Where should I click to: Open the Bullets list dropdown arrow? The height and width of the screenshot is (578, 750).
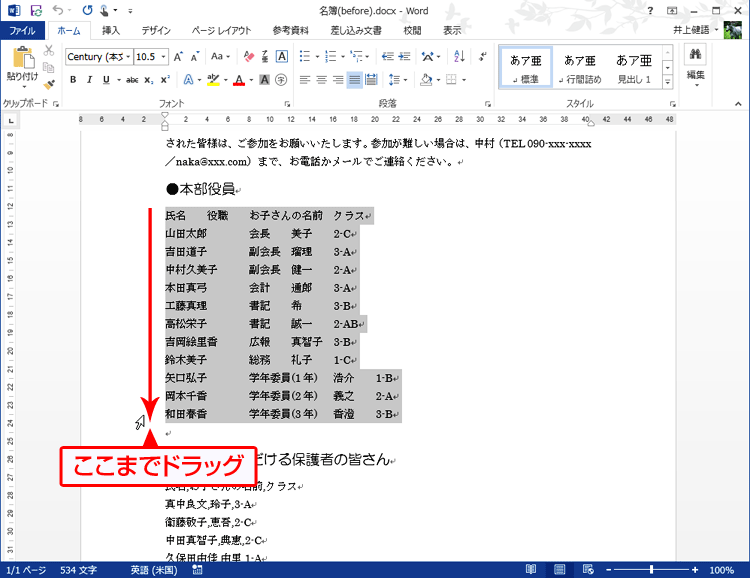(x=317, y=57)
